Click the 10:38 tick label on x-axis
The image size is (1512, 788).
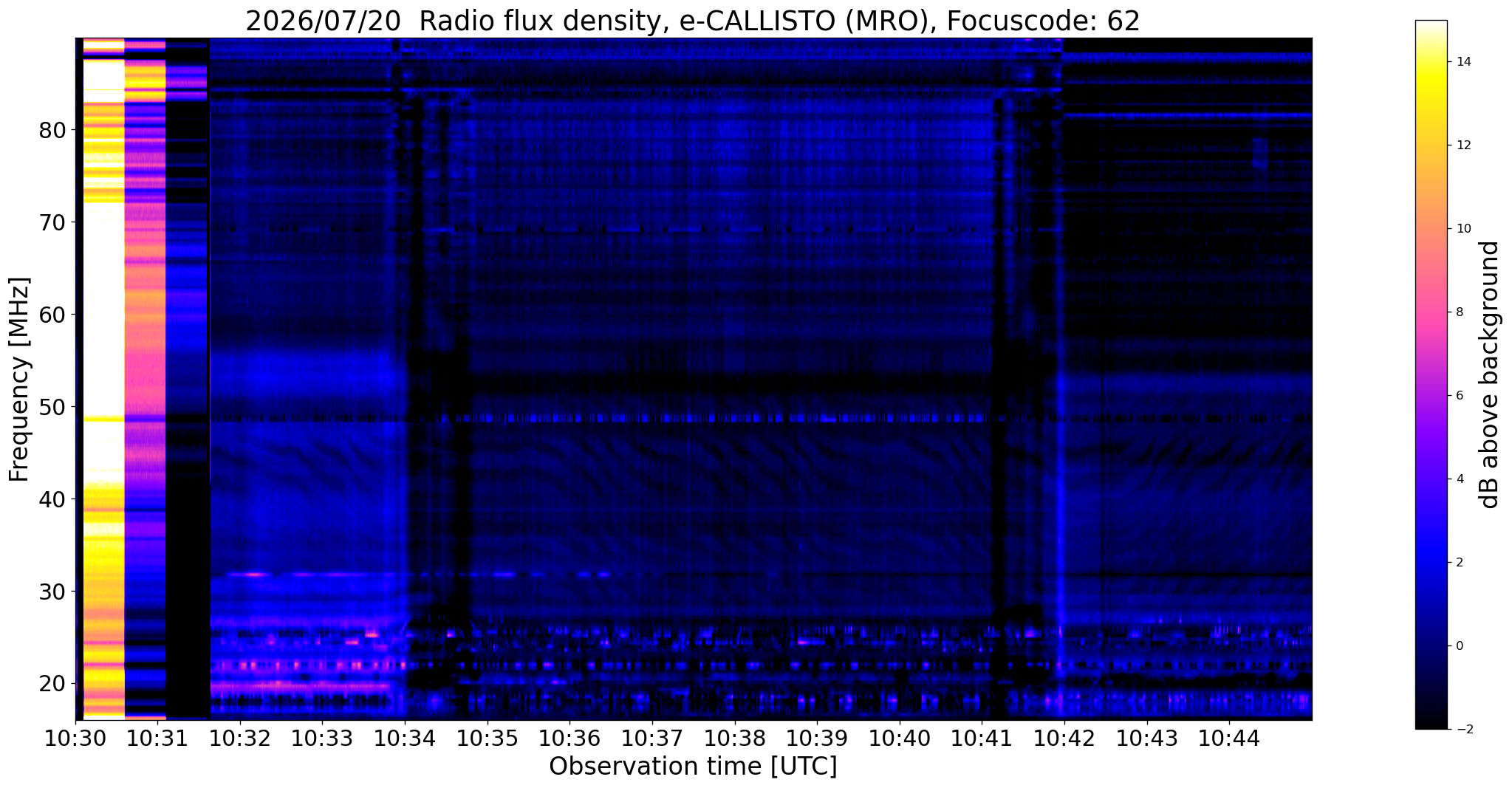(x=734, y=738)
